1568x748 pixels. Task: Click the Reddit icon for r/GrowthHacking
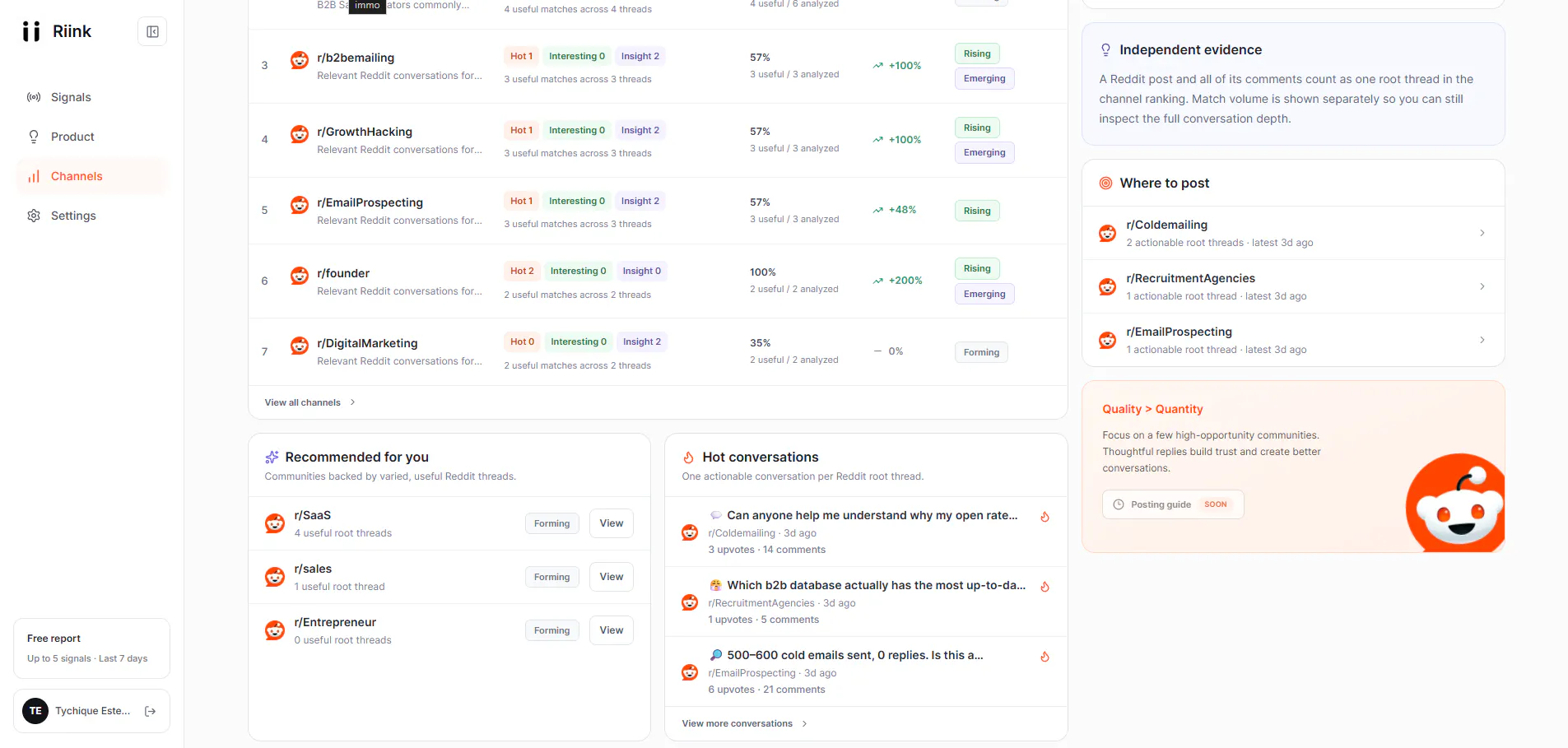(x=300, y=134)
